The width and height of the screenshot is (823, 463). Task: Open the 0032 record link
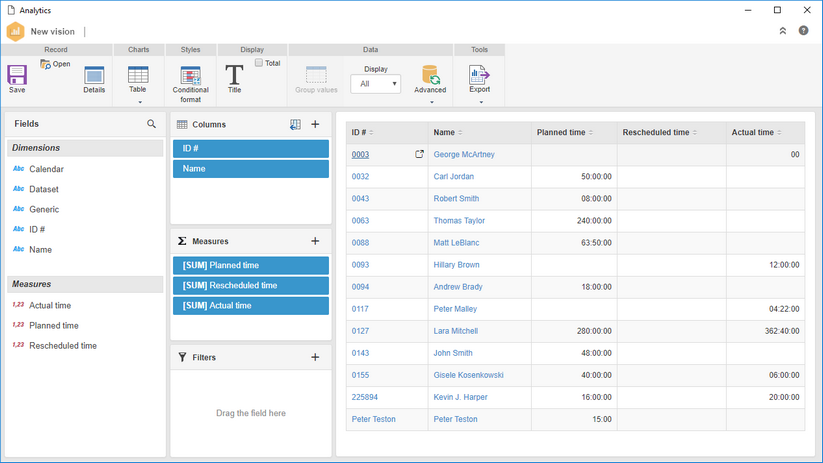click(360, 176)
